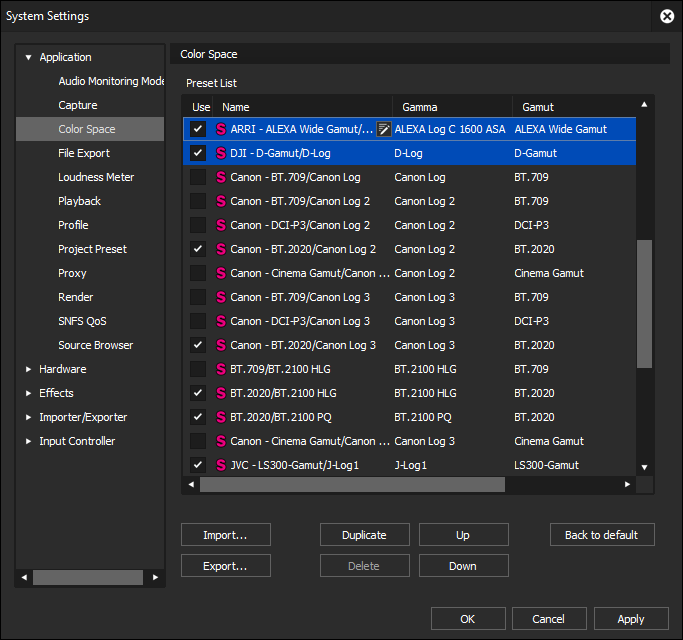
Task: Click the edit icon on ARRI preset row
Action: 383,129
